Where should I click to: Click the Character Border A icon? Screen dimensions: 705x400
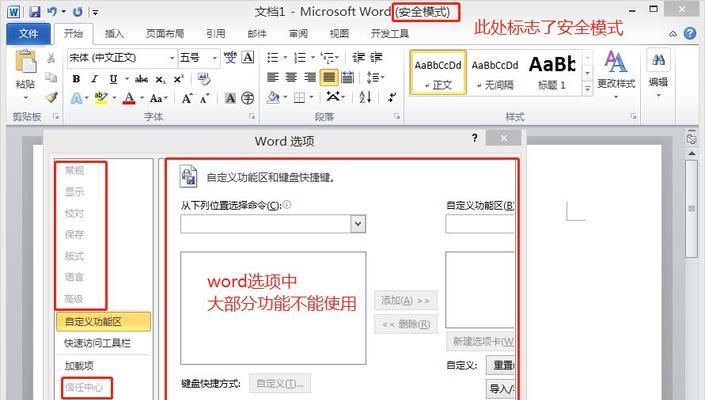coord(248,57)
